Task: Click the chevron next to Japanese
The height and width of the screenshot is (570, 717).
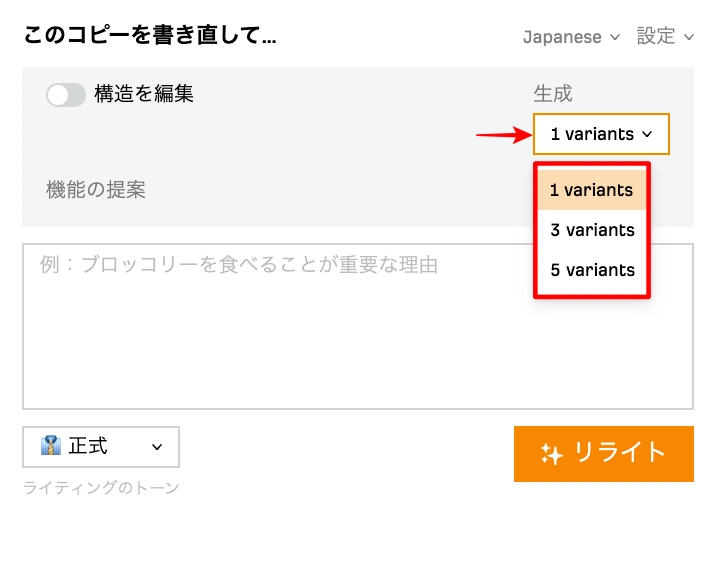Action: coord(615,37)
